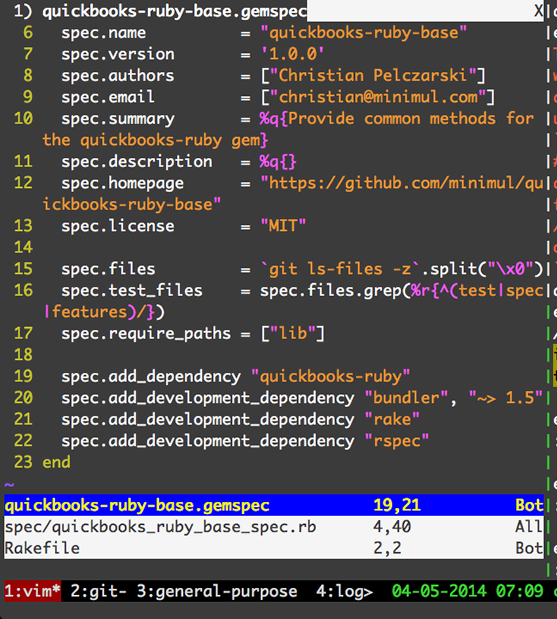This screenshot has height=619, width=557.
Task: Place cursor on spec.description
Action: (x=137, y=162)
